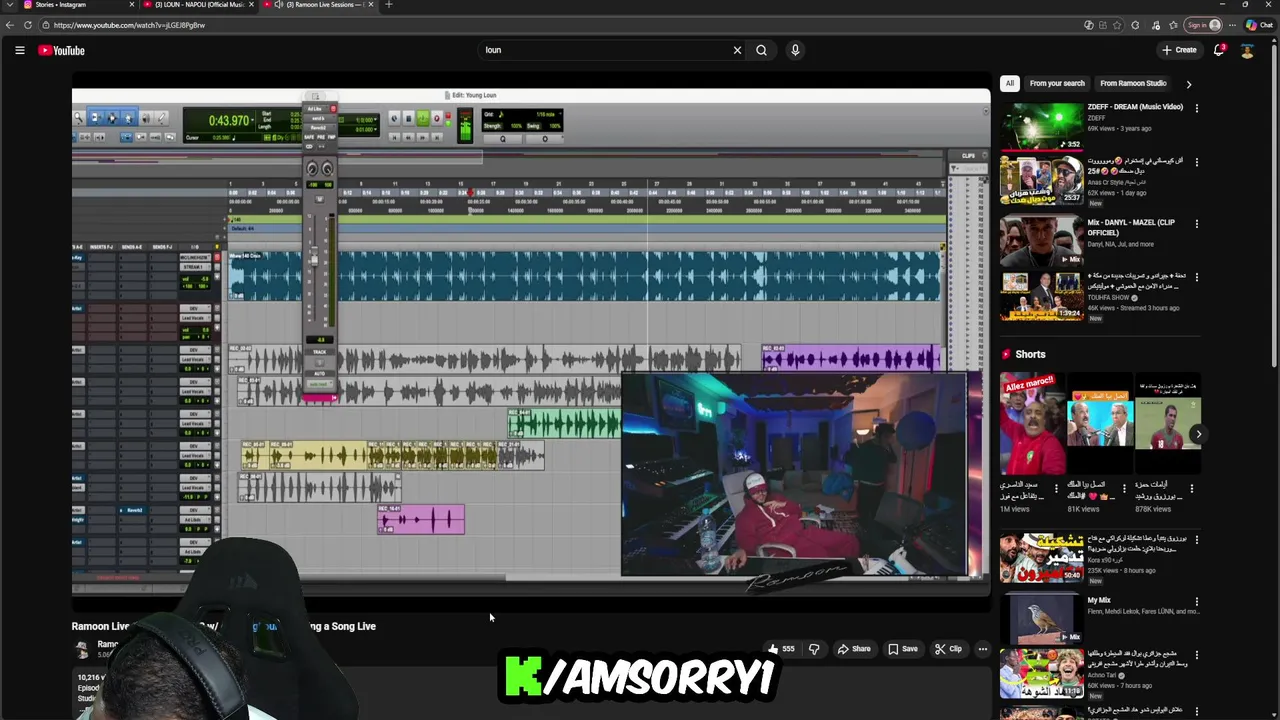
Task: Click the browser address bar URL
Action: coord(130,25)
